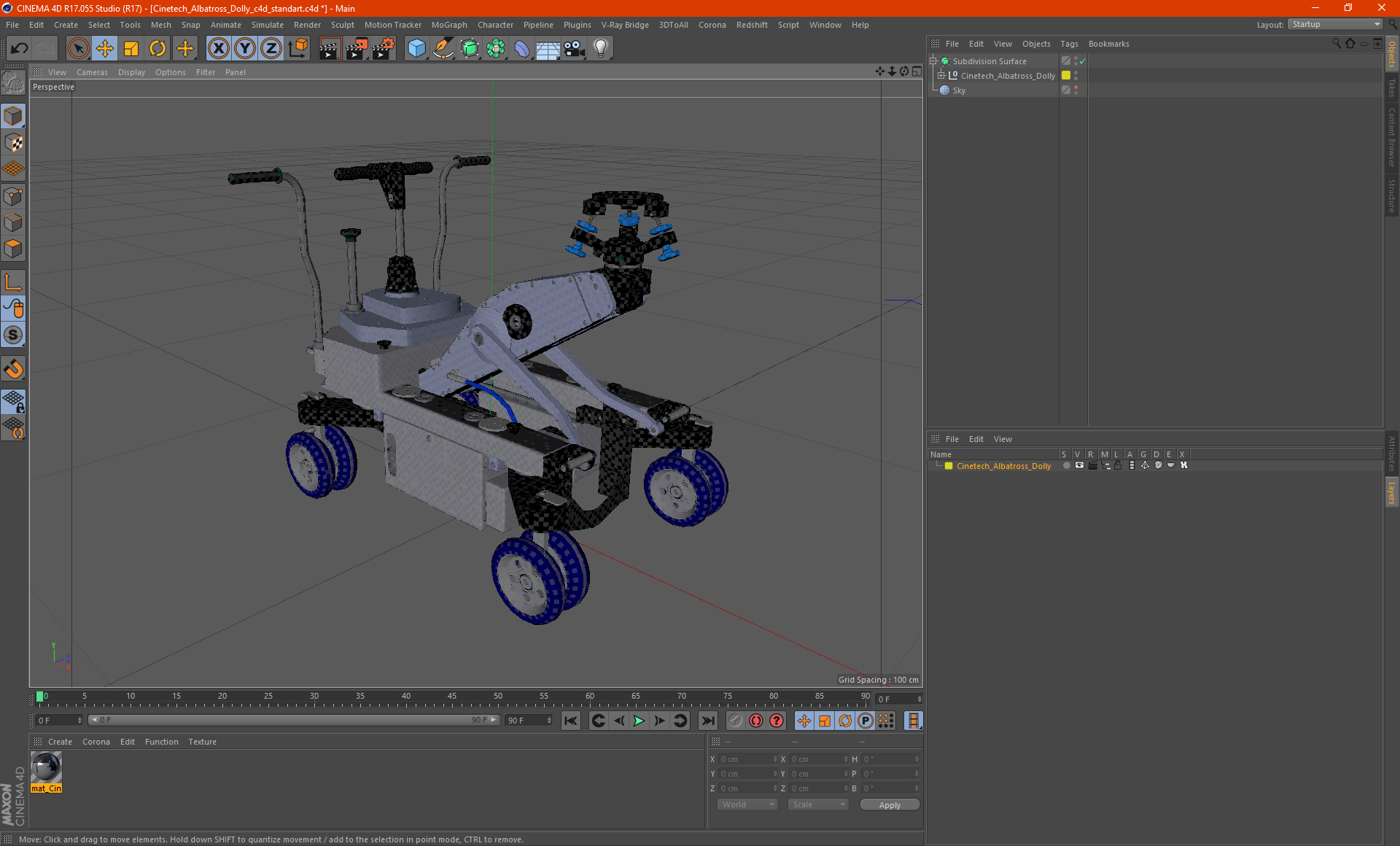Toggle Autokeying button
Viewport: 1400px width, 846px height.
(x=756, y=721)
